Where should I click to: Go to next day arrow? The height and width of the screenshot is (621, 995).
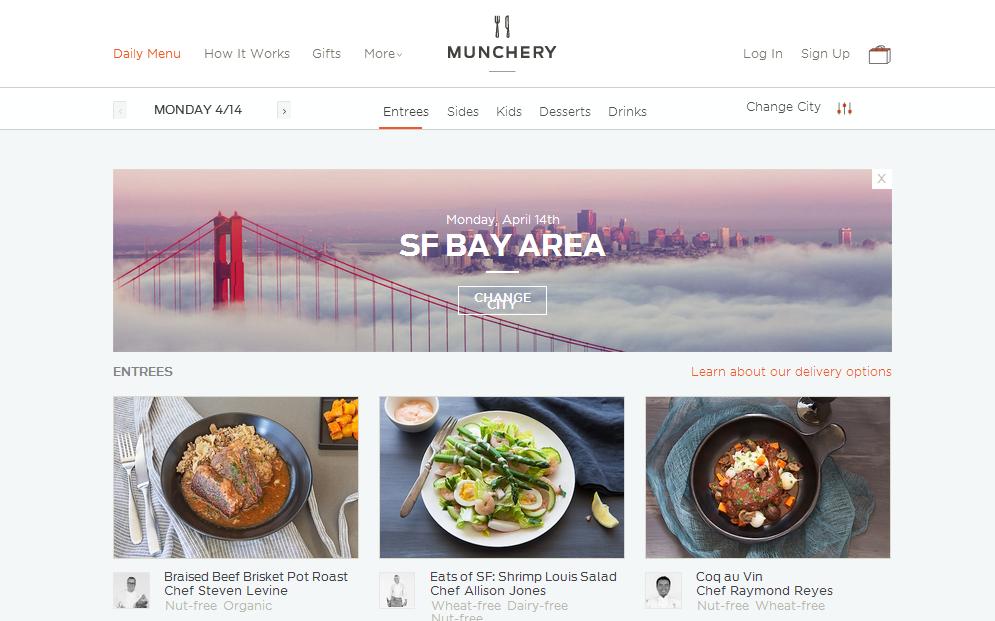[284, 110]
